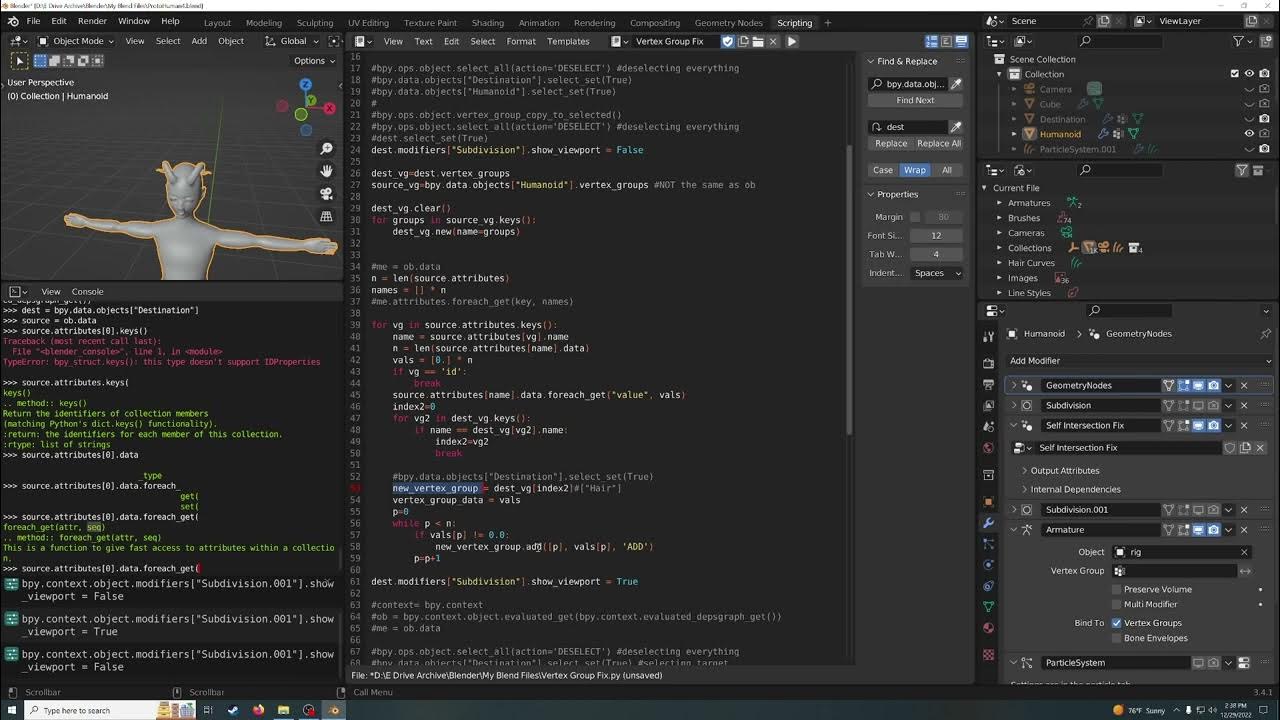Click the pan hand gizmo in viewport
Screen dimensions: 1280x720
point(326,171)
